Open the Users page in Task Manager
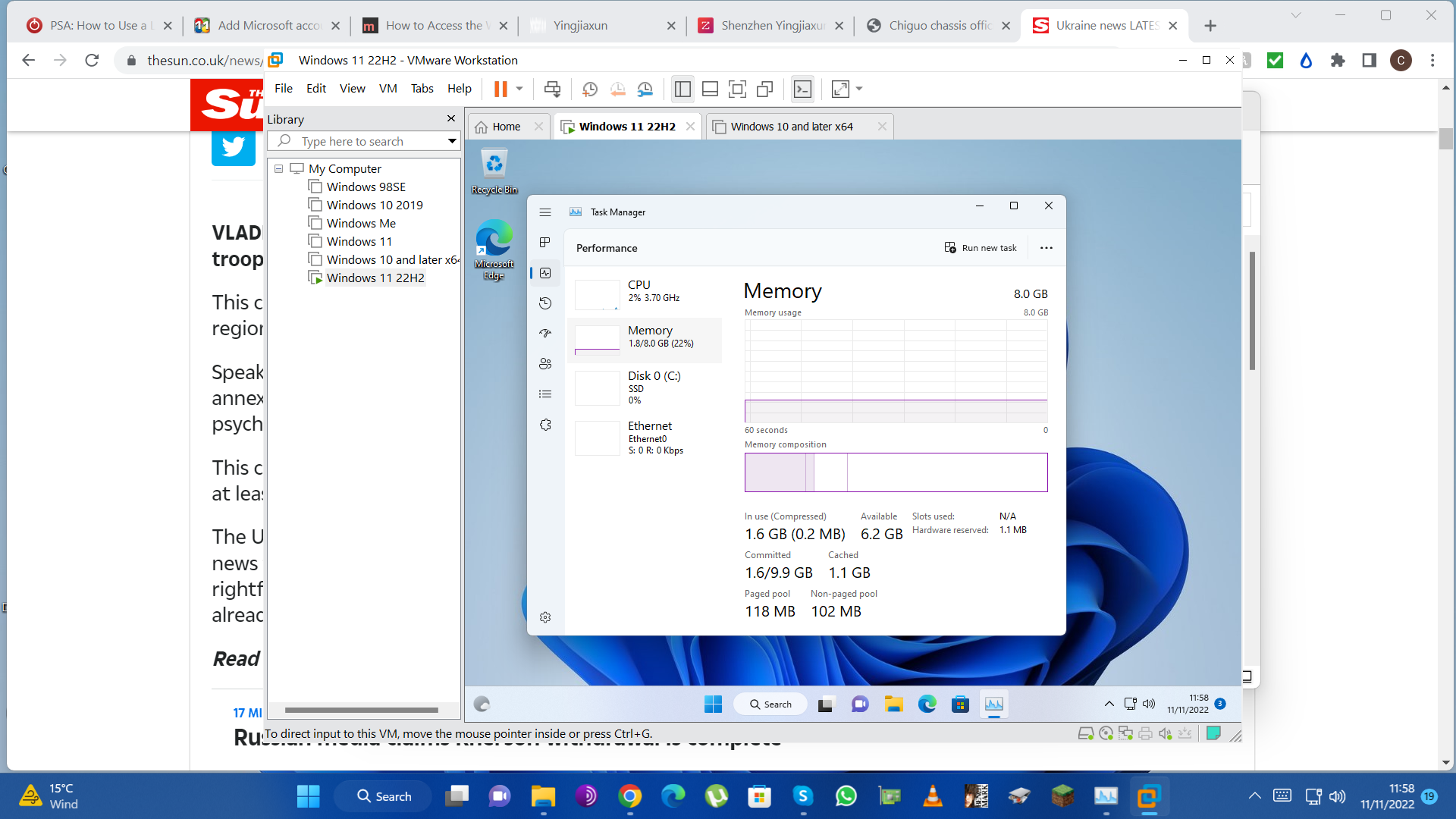Image resolution: width=1456 pixels, height=819 pixels. 545,364
